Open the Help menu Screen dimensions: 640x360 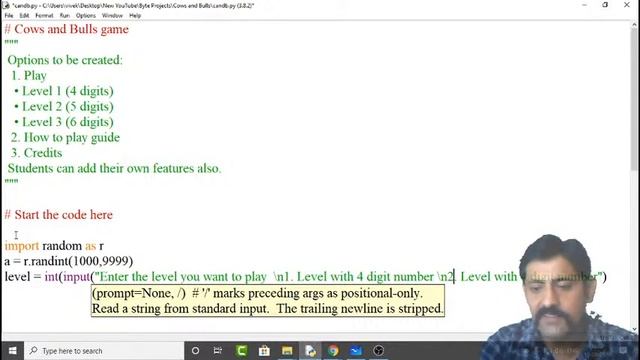tap(135, 16)
